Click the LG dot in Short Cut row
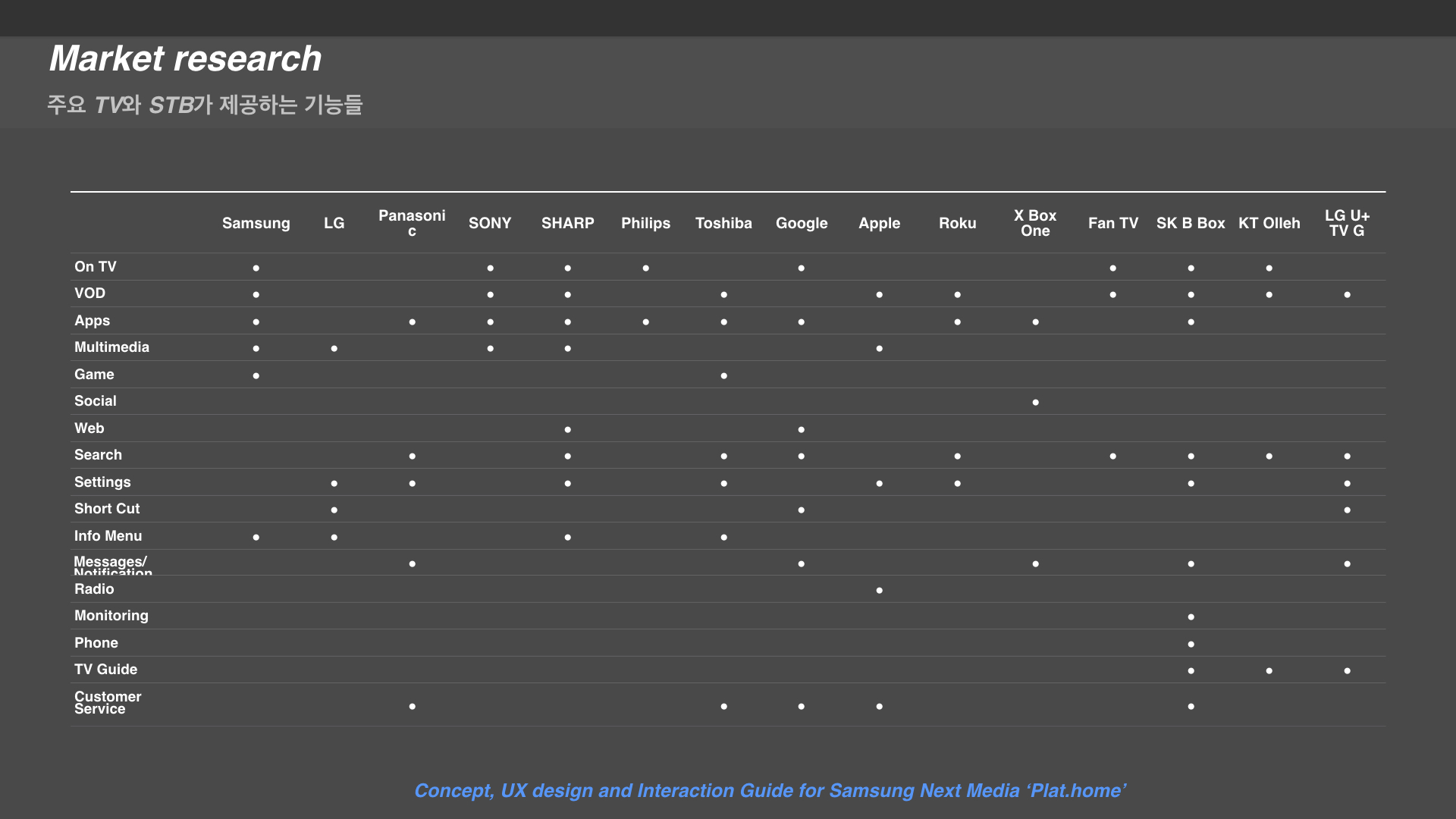This screenshot has height=819, width=1456. pyautogui.click(x=334, y=510)
